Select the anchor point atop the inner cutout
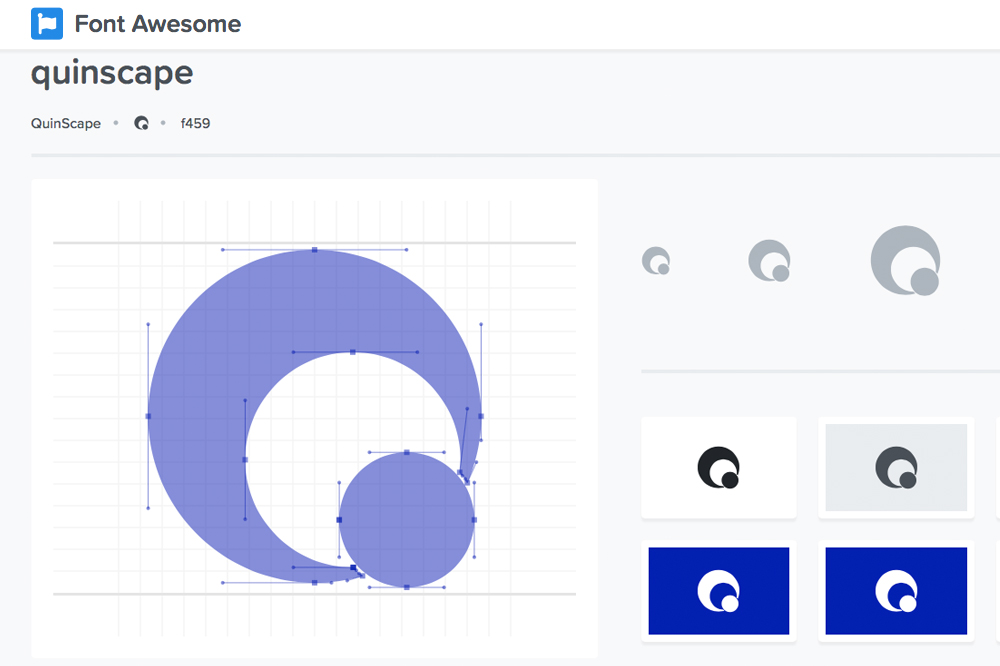1000x666 pixels. (x=353, y=352)
